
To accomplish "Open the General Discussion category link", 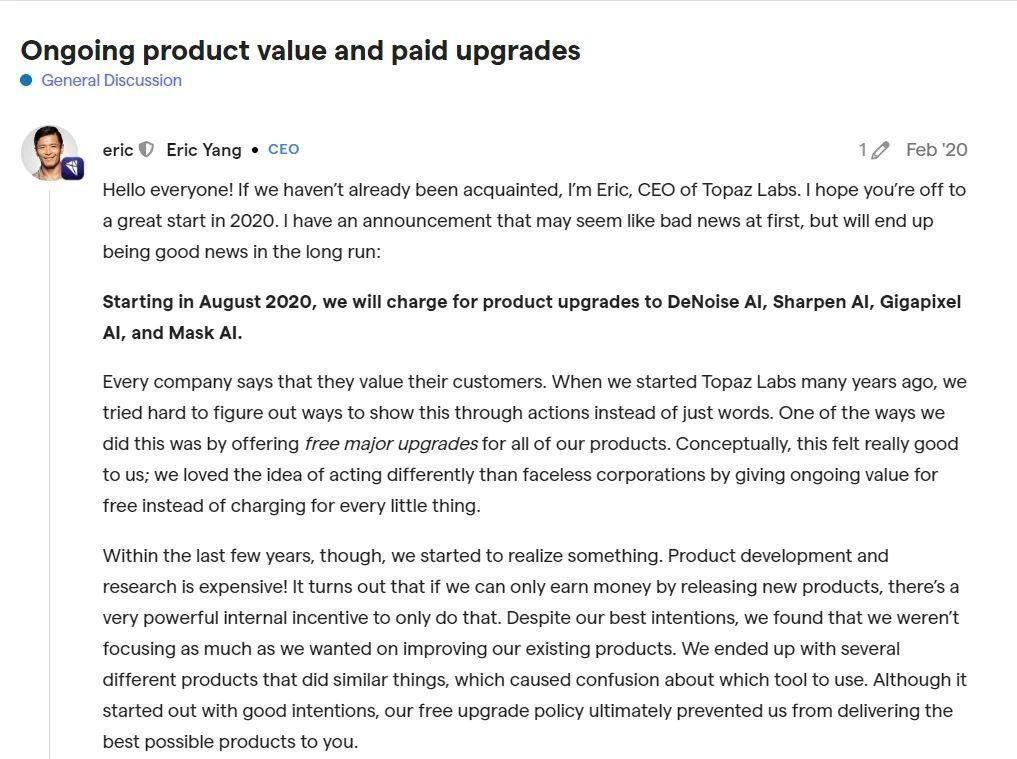I will coord(111,80).
